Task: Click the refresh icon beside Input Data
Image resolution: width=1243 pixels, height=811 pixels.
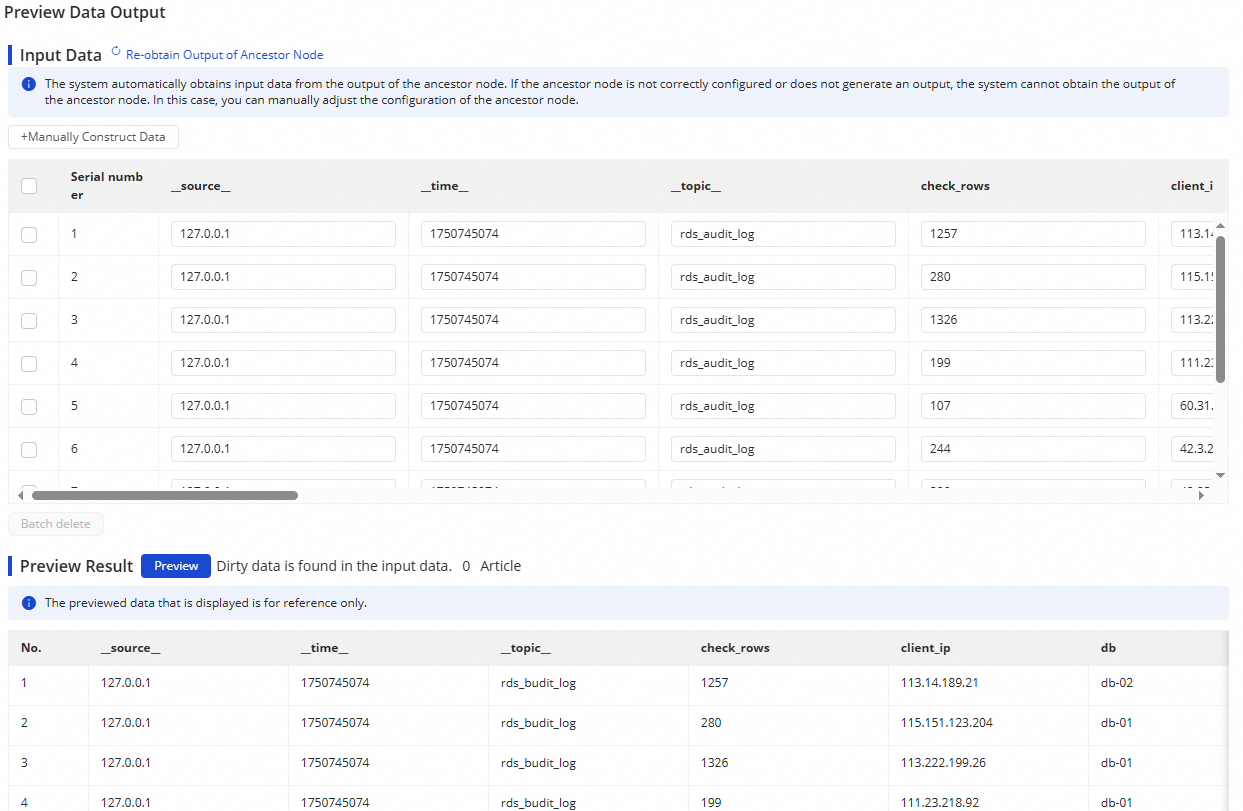Action: [116, 51]
